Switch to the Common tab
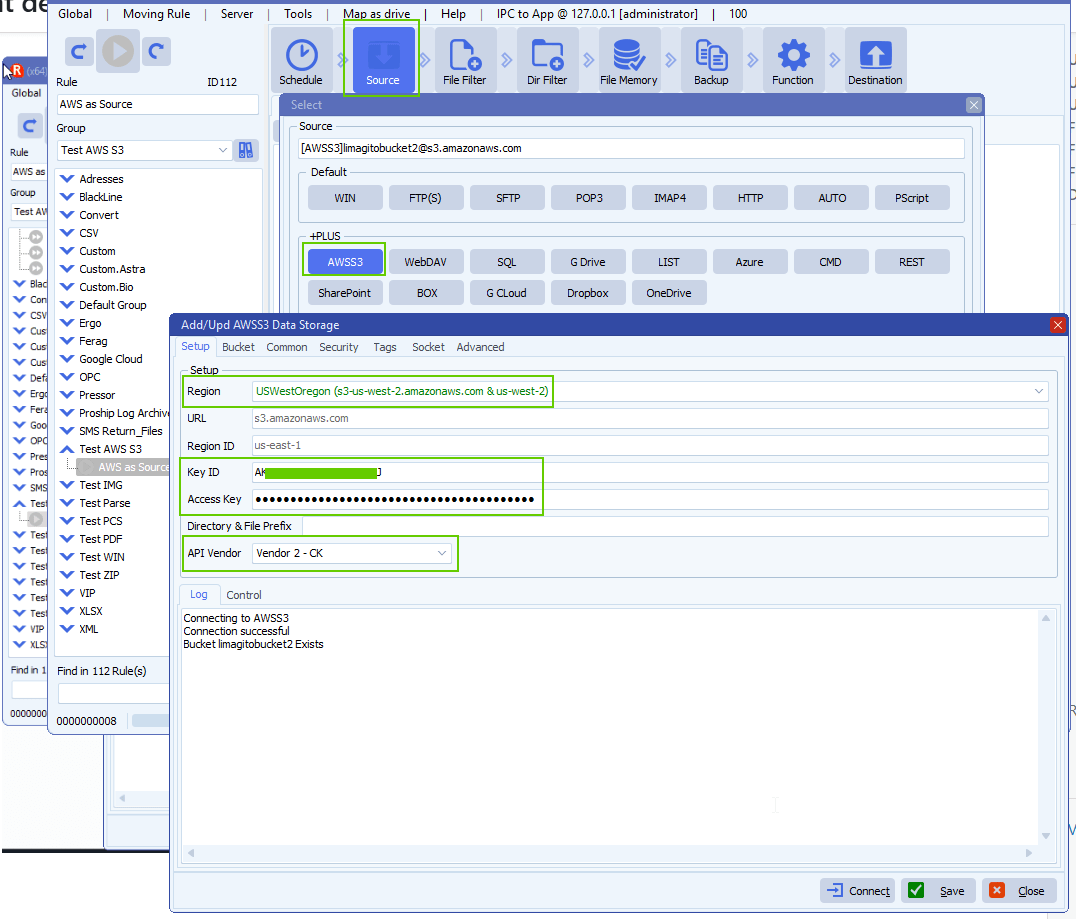Image resolution: width=1076 pixels, height=919 pixels. pyautogui.click(x=287, y=347)
